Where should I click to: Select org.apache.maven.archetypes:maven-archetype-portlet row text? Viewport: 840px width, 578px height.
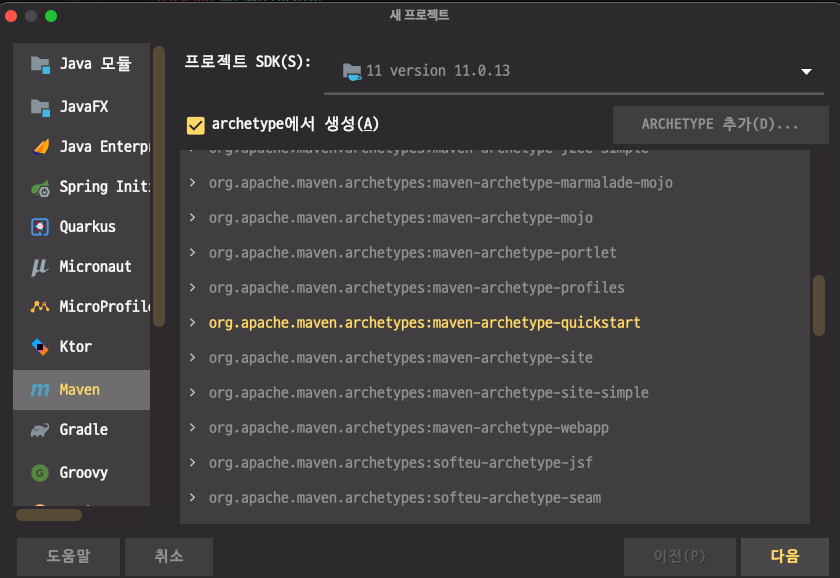click(412, 253)
